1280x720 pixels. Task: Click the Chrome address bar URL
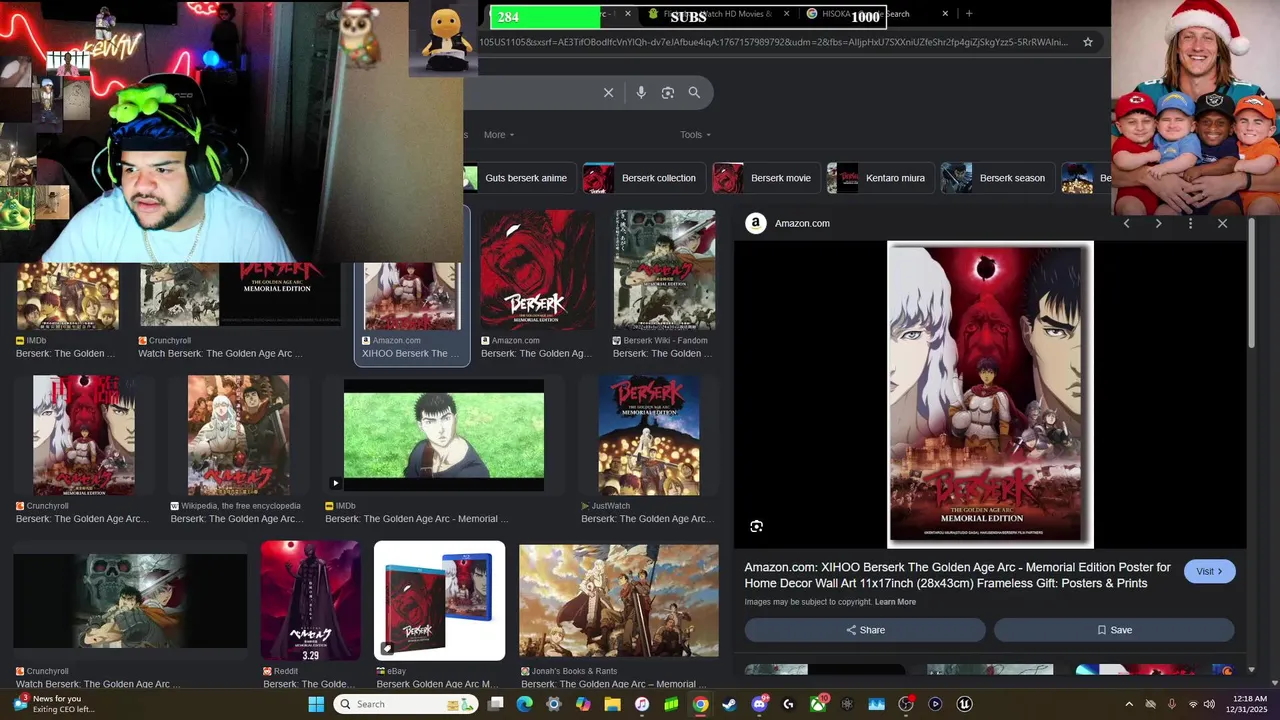tap(775, 42)
